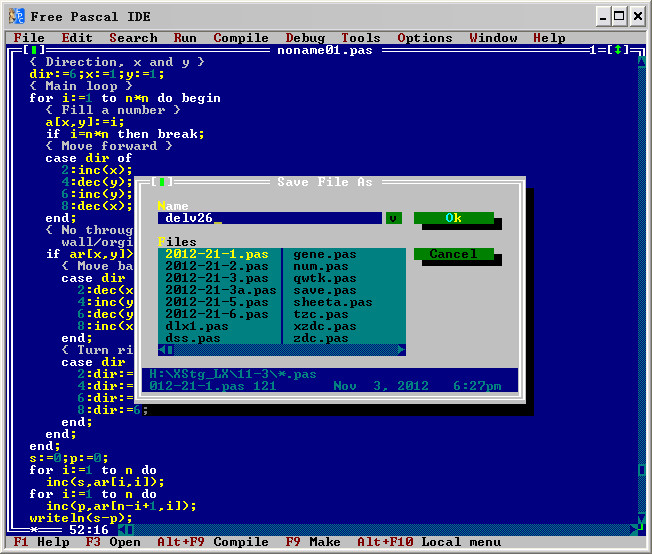This screenshot has height=554, width=652.
Task: Click the code line writeln(s-p);
Action: click(81, 518)
